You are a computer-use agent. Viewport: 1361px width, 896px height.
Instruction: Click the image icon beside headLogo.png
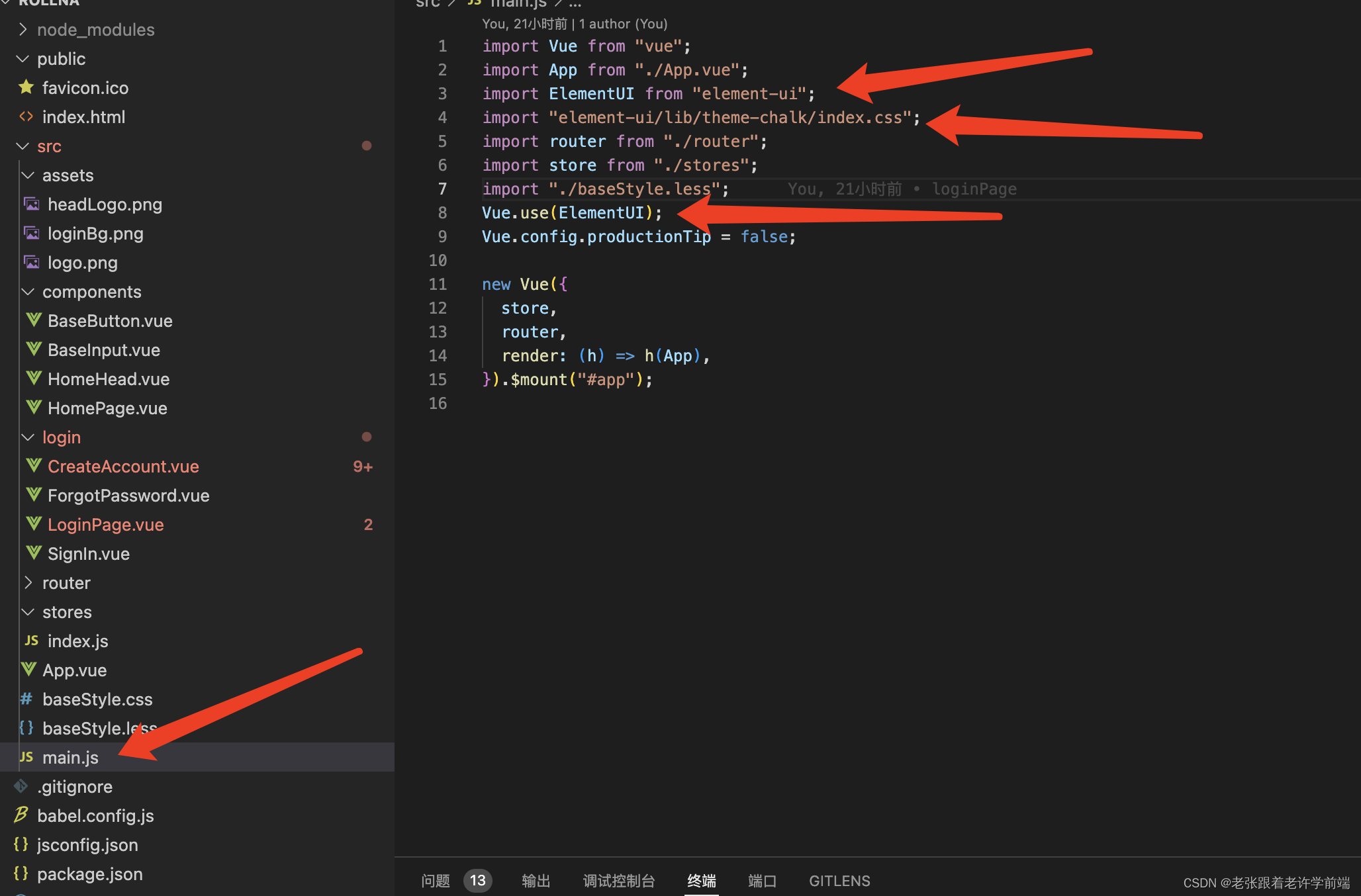tap(32, 204)
